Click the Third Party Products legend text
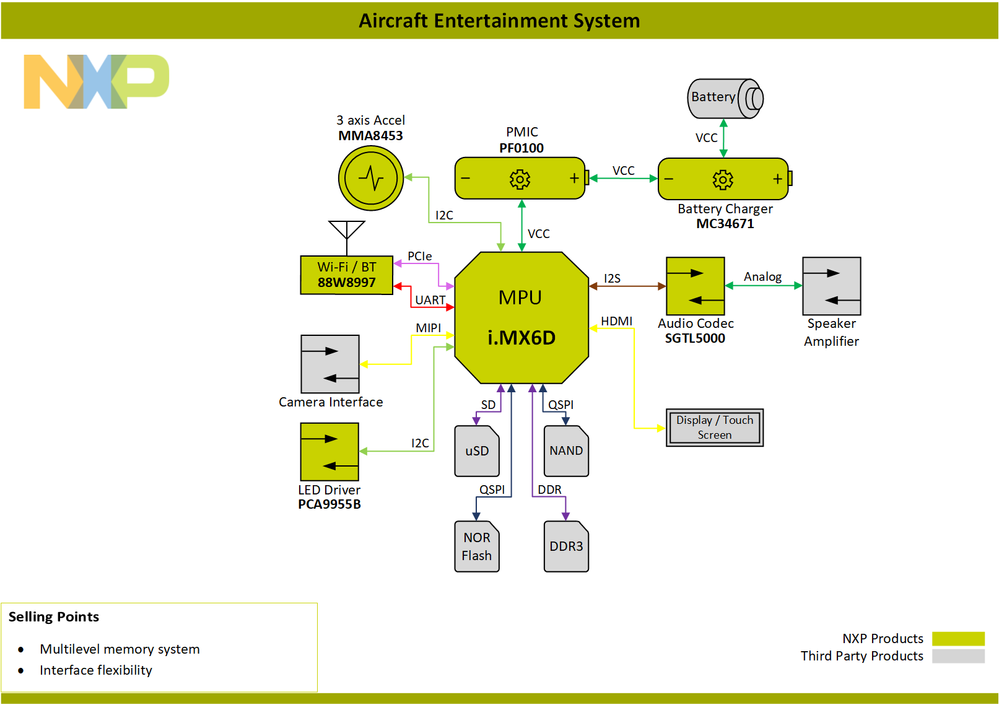This screenshot has width=999, height=704. (862, 656)
